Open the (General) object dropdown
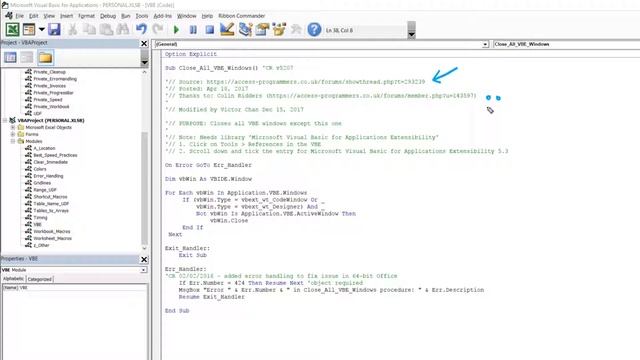Viewport: 640px width, 360px height. [x=485, y=44]
